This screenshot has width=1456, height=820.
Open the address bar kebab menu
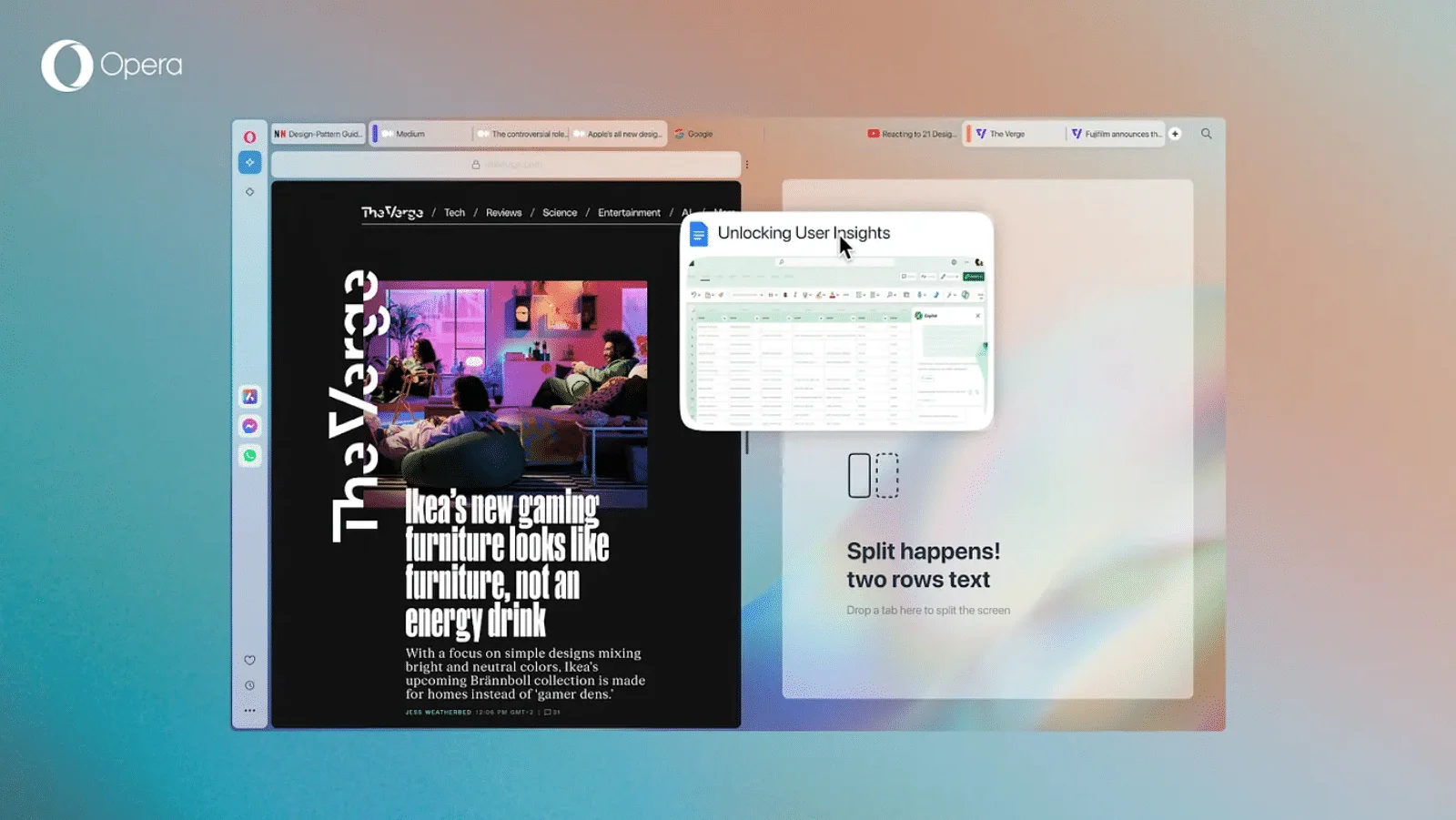coord(747,165)
